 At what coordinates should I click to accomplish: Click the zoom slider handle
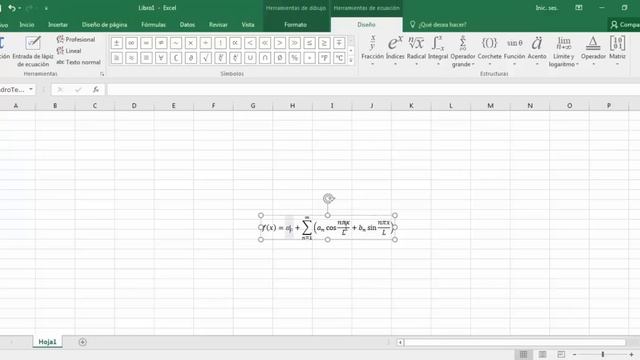point(603,354)
